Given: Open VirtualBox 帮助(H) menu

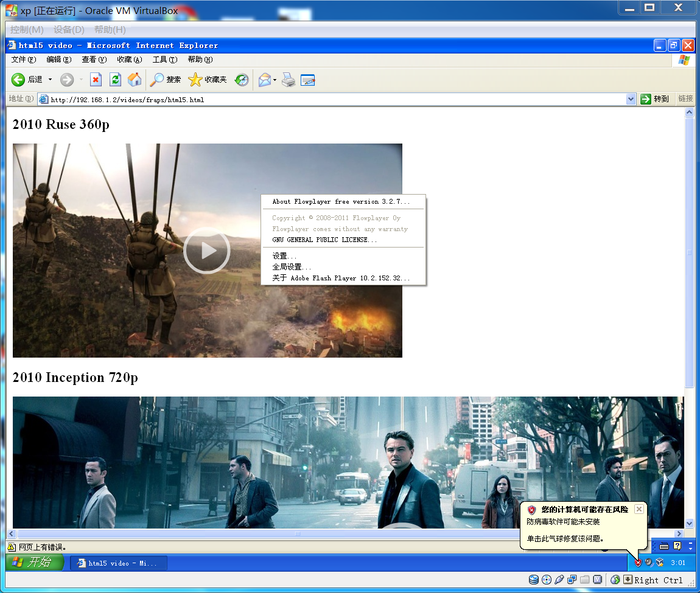Looking at the screenshot, I should [110, 29].
